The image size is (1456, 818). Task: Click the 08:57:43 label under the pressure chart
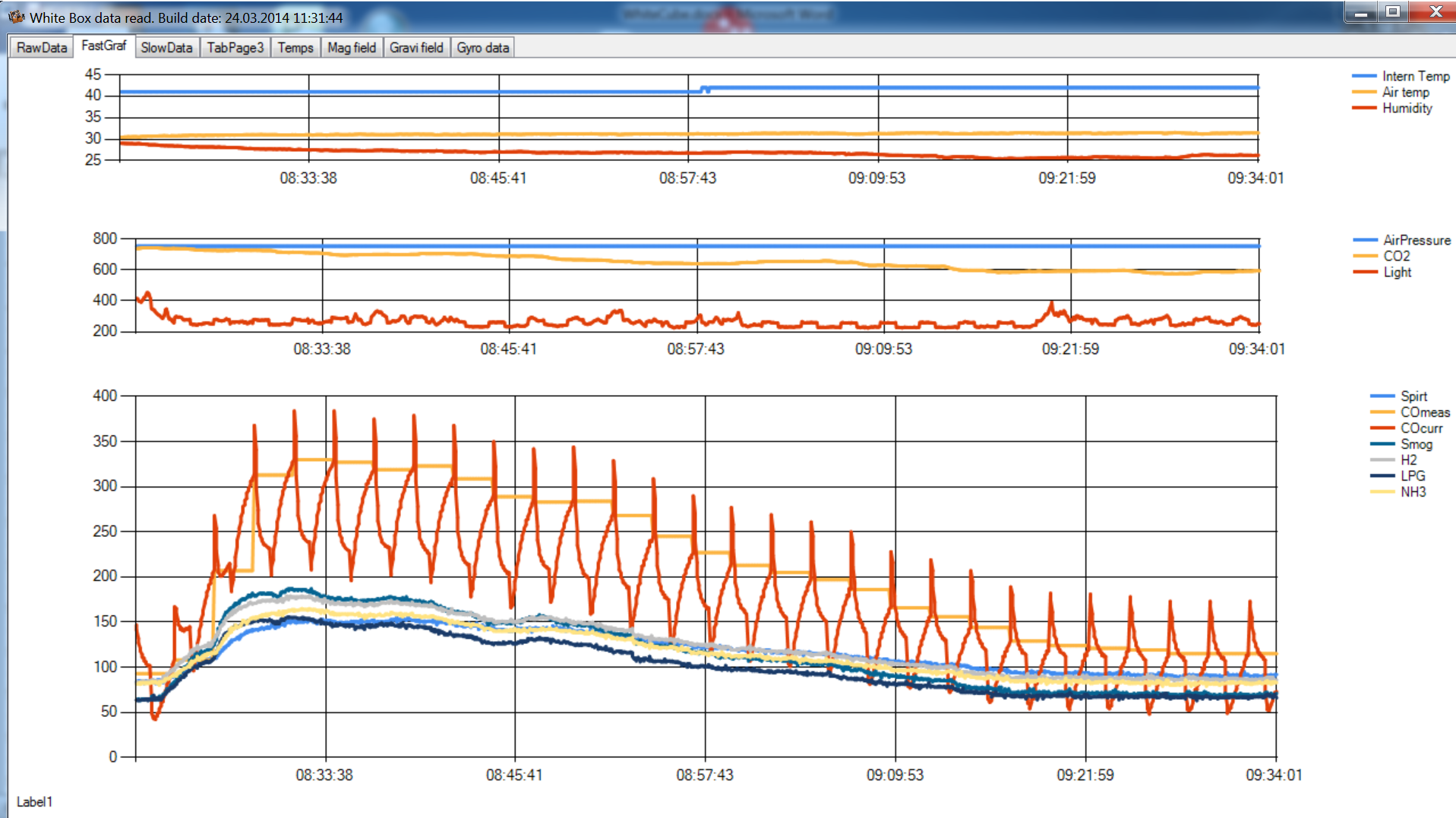pos(696,349)
